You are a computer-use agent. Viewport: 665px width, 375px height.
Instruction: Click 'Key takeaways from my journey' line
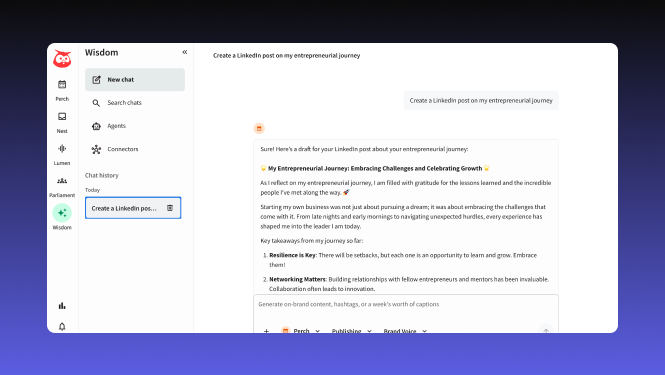pos(312,241)
